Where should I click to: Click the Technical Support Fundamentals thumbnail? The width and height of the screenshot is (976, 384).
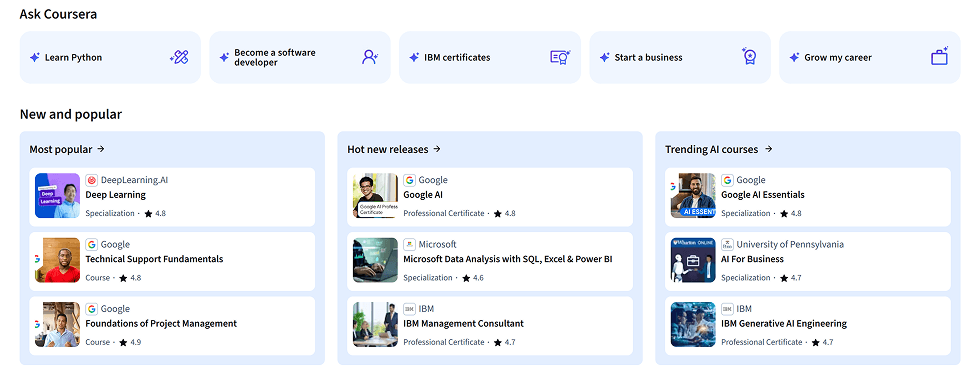click(x=57, y=260)
